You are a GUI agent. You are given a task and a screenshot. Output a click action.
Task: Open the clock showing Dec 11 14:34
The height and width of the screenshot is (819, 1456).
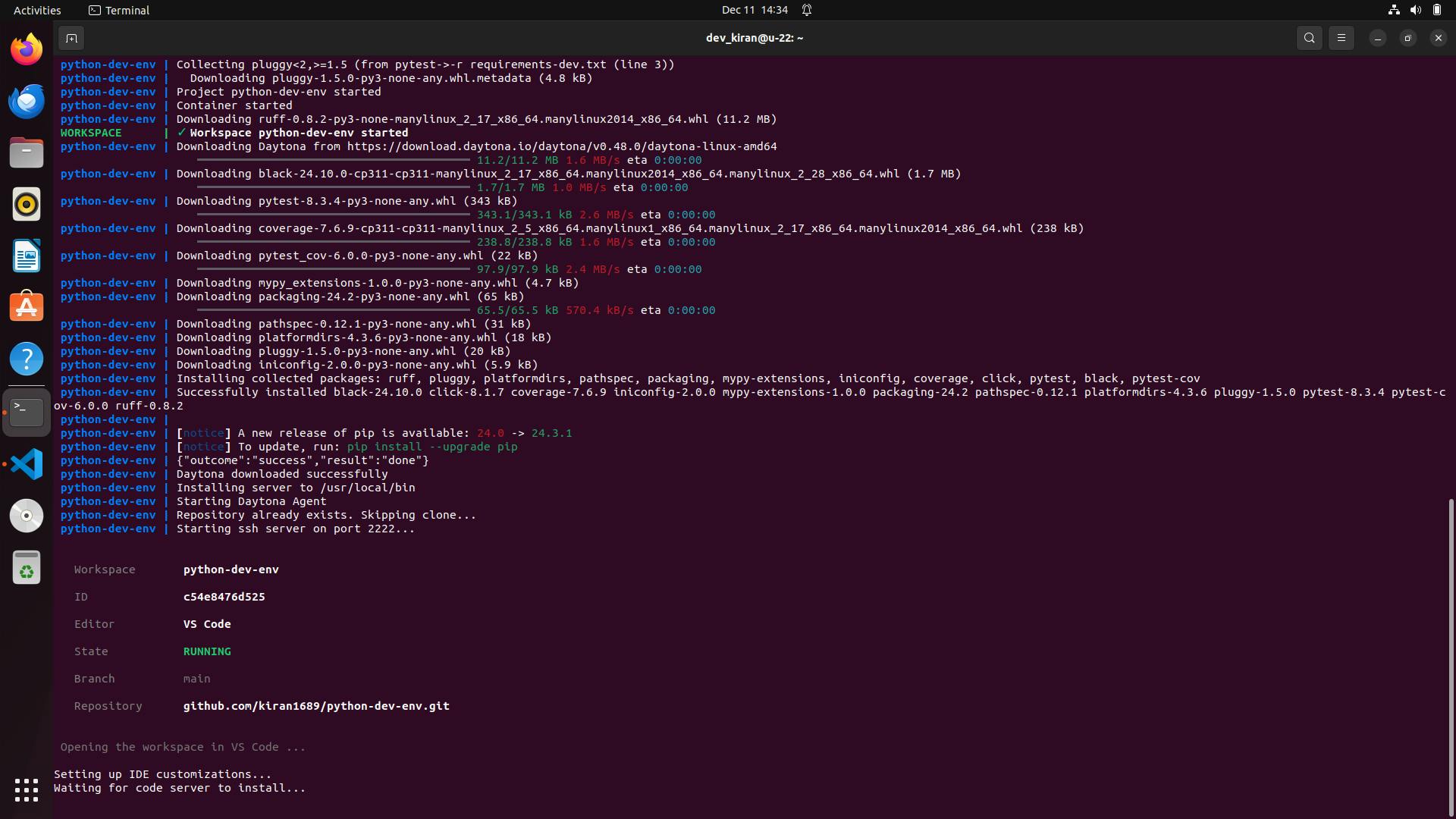coord(755,10)
